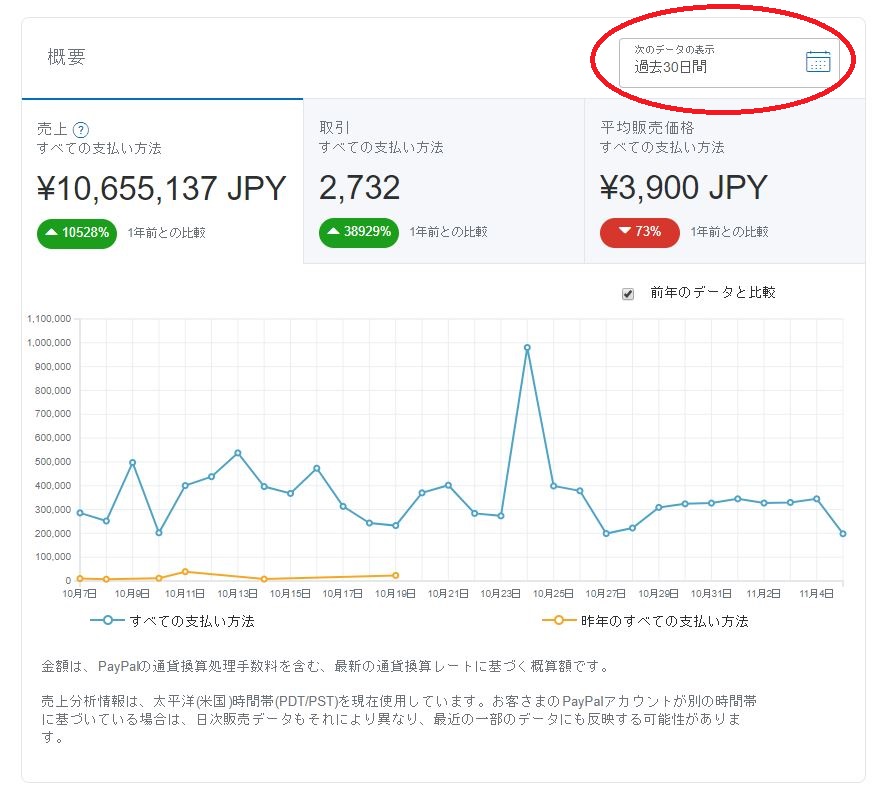Click the 10月7日 axis label
The width and height of the screenshot is (882, 794).
point(80,593)
